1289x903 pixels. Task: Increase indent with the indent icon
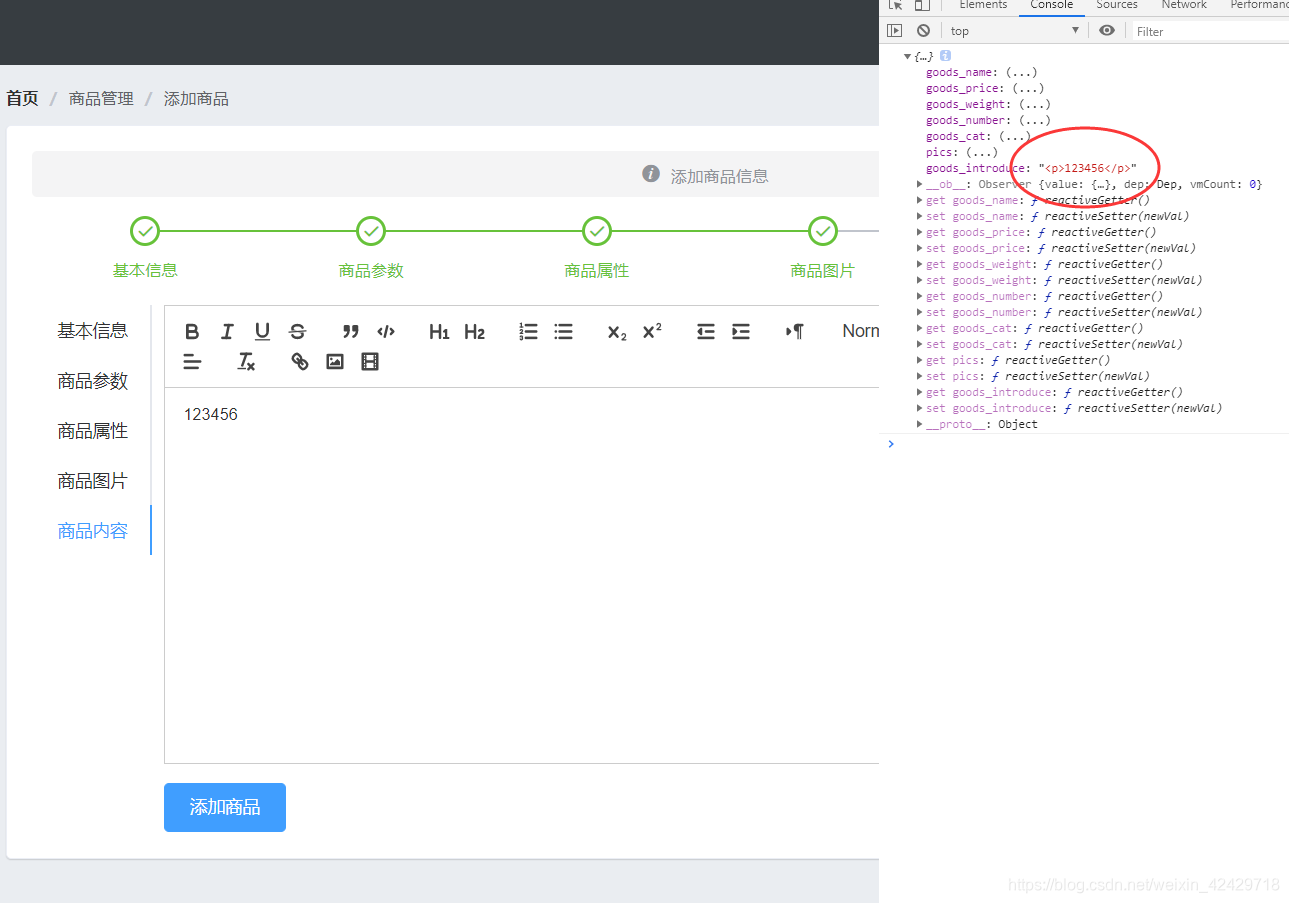point(741,332)
